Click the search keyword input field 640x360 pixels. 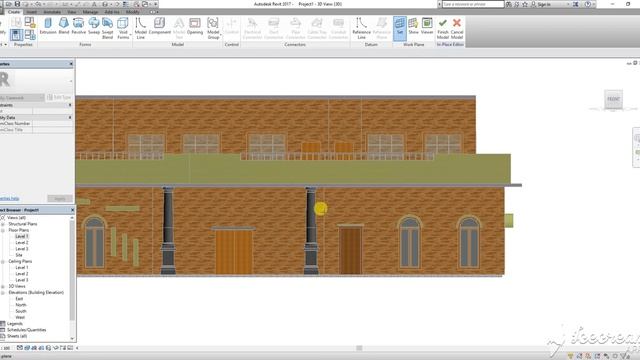[x=473, y=4]
